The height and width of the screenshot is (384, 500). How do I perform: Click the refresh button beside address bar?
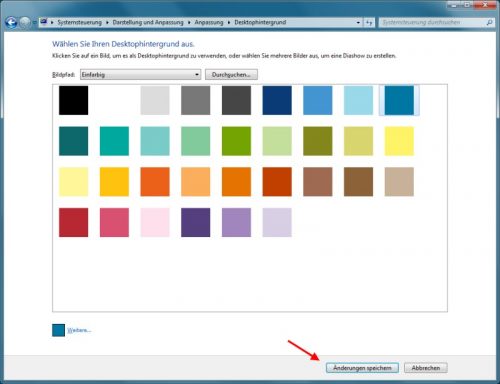click(369, 22)
